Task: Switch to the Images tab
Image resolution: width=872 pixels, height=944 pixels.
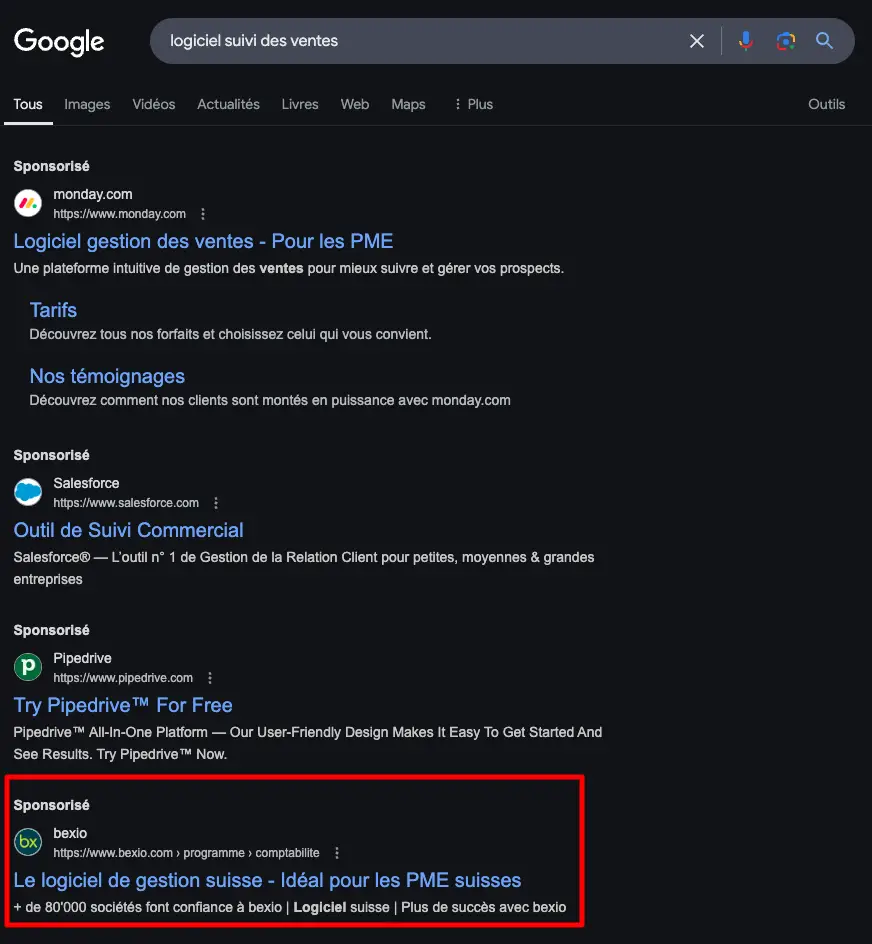Action: [x=87, y=104]
